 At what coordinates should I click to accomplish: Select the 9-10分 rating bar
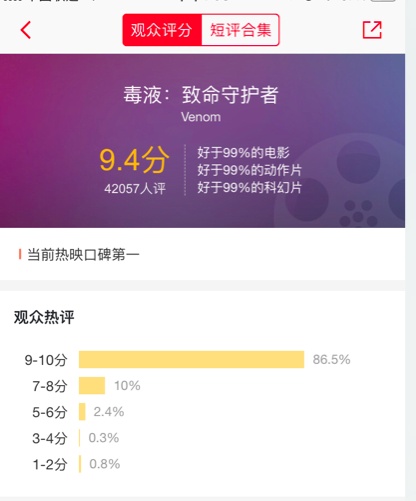(191, 359)
